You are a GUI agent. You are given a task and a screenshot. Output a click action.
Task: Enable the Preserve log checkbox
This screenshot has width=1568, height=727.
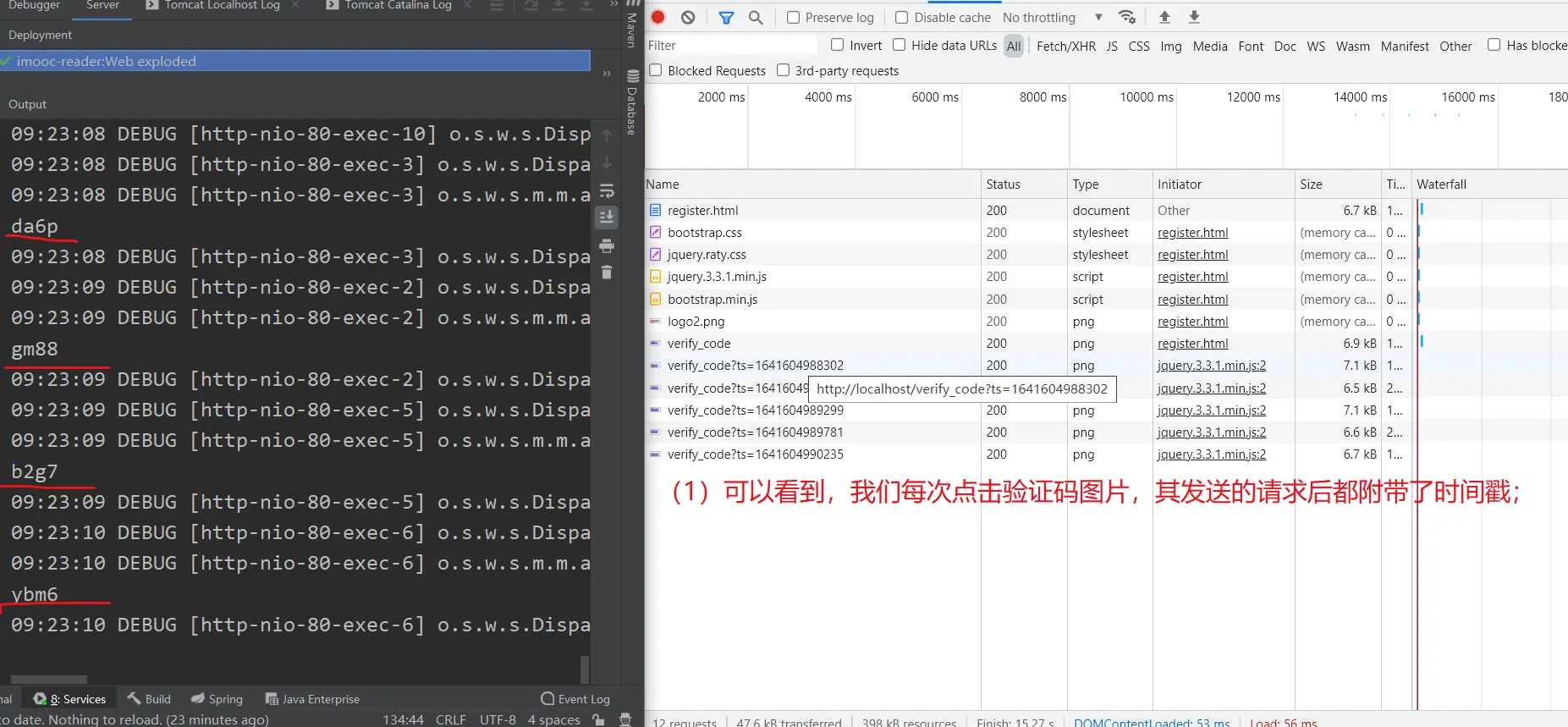point(794,18)
